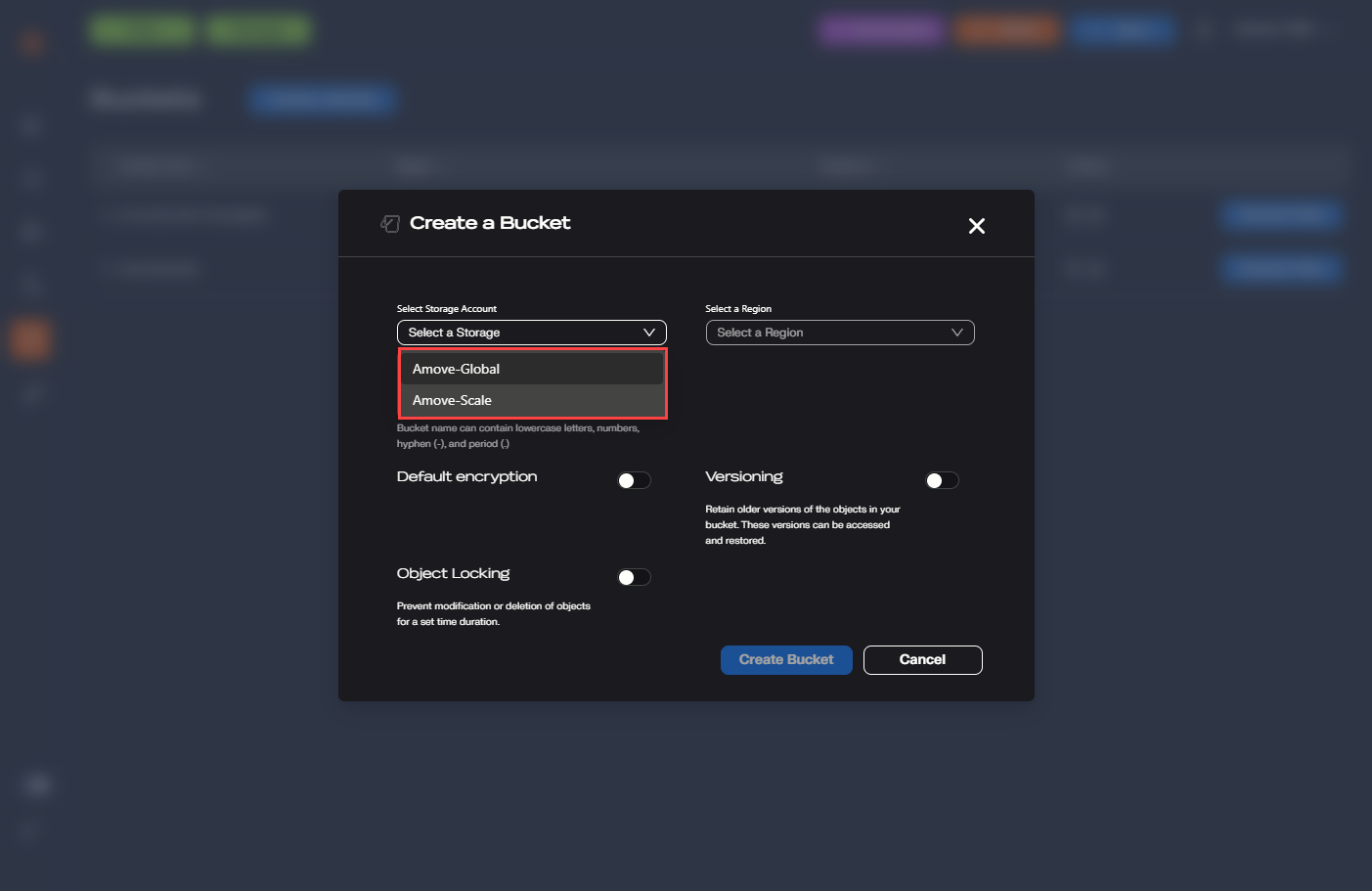
Task: Click the second green button in top bar
Action: [258, 30]
